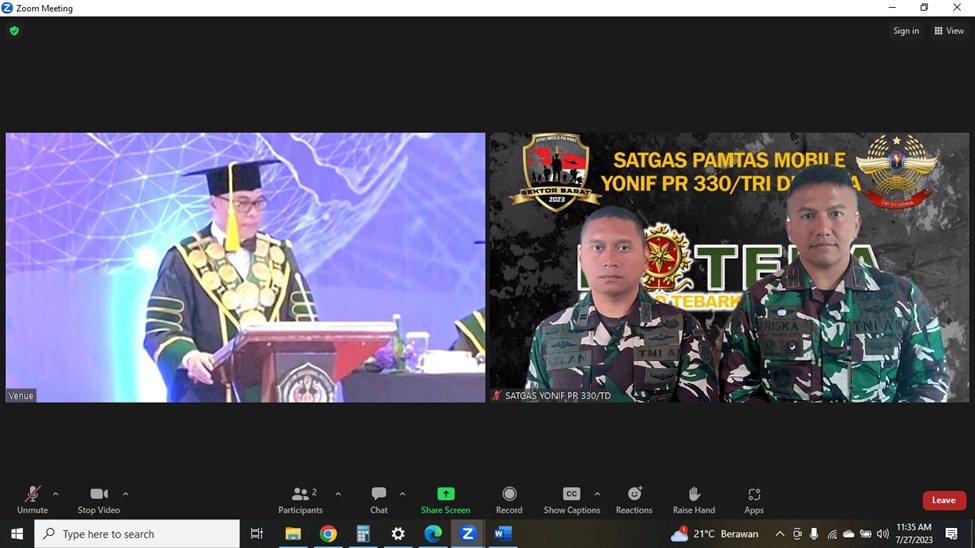The height and width of the screenshot is (548, 975).
Task: Click the Venue name label
Action: 21,396
